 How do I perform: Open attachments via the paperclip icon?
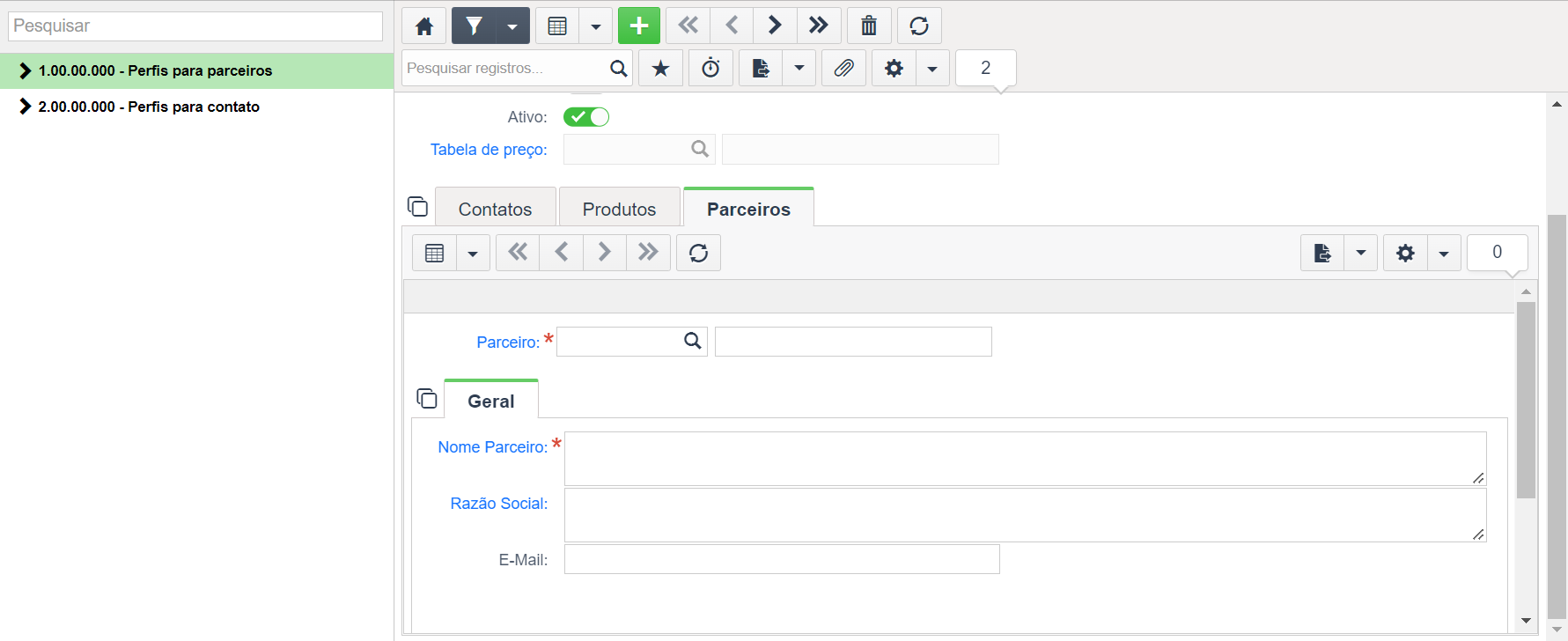coord(843,68)
